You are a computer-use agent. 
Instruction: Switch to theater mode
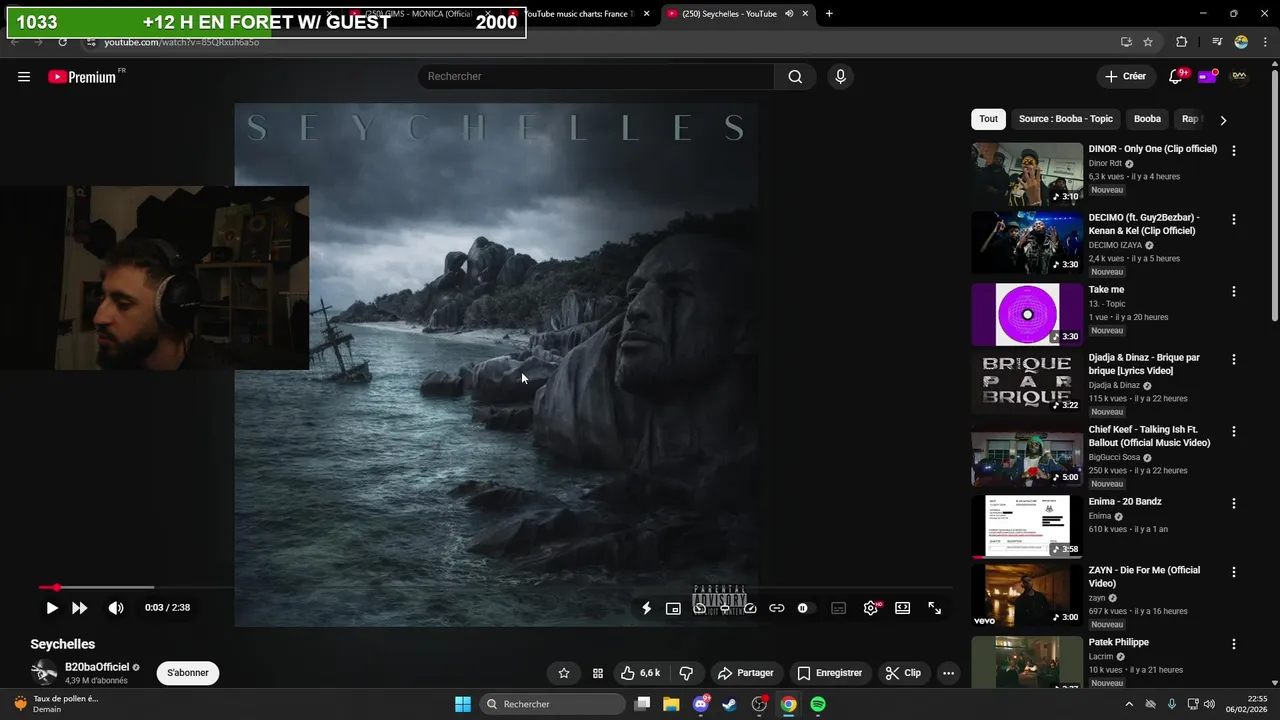point(902,608)
